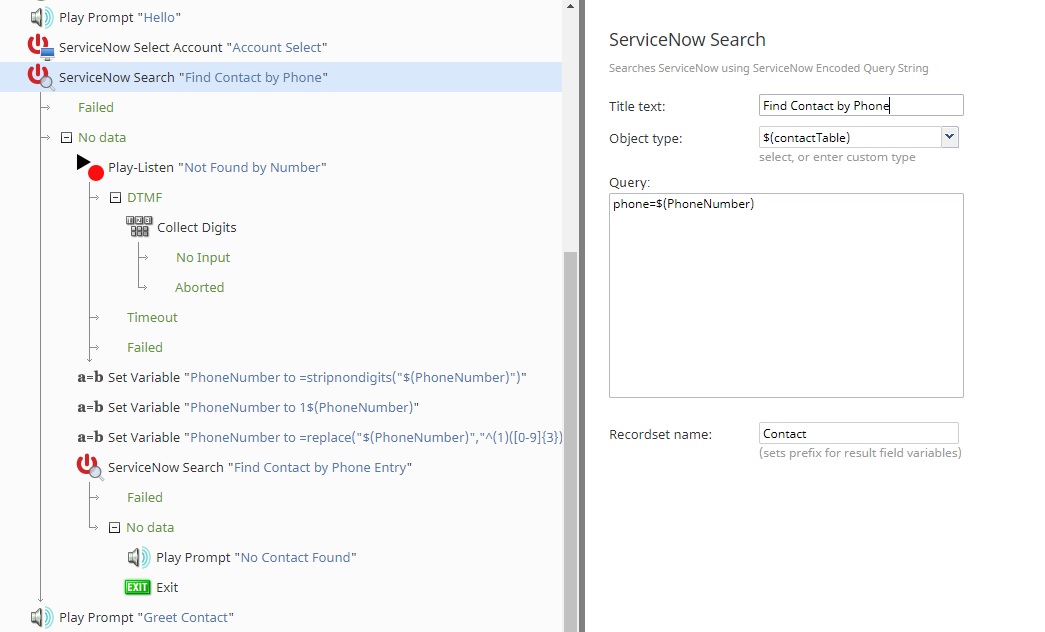Click the Play Prompt "Hello" speaker icon
Image resolution: width=1045 pixels, height=632 pixels.
click(41, 17)
